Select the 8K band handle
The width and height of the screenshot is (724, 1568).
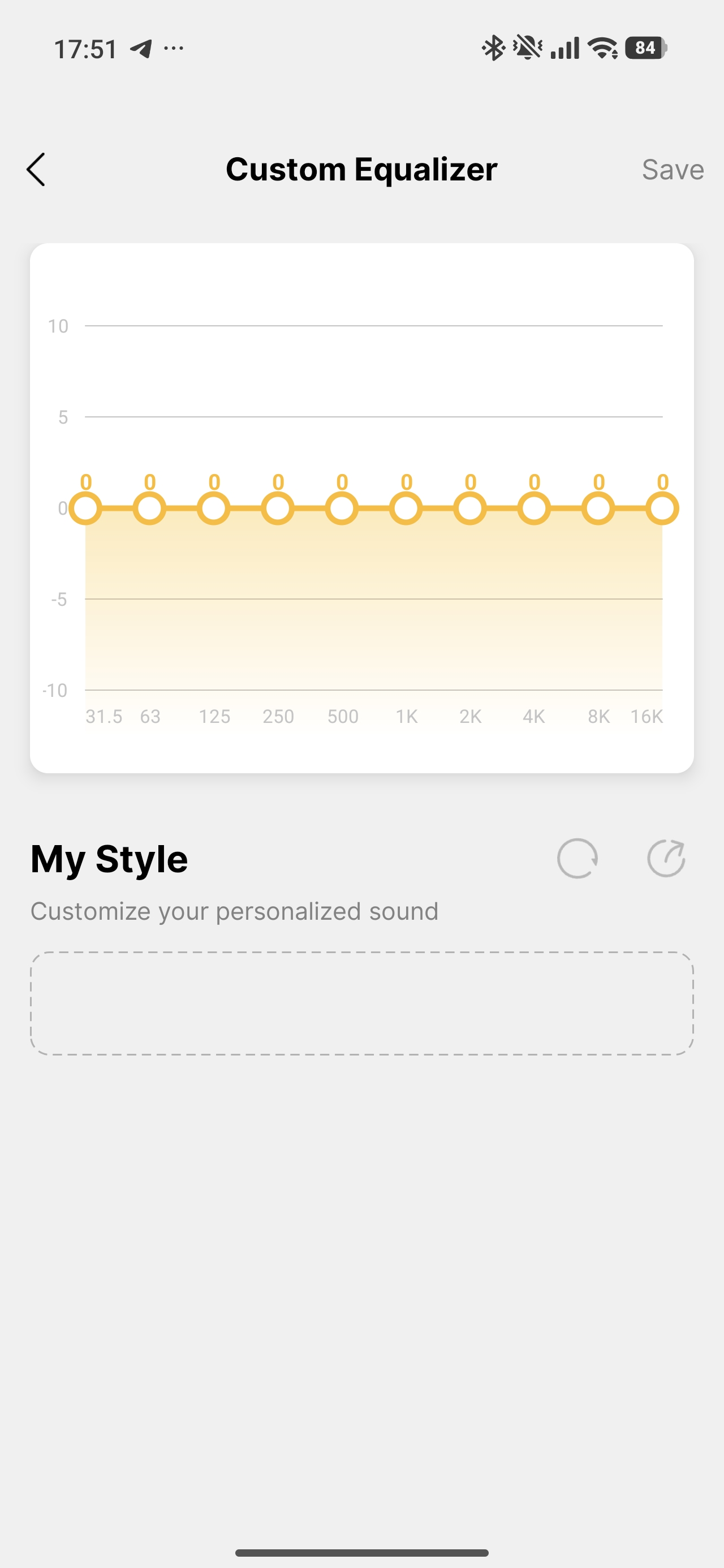[598, 509]
